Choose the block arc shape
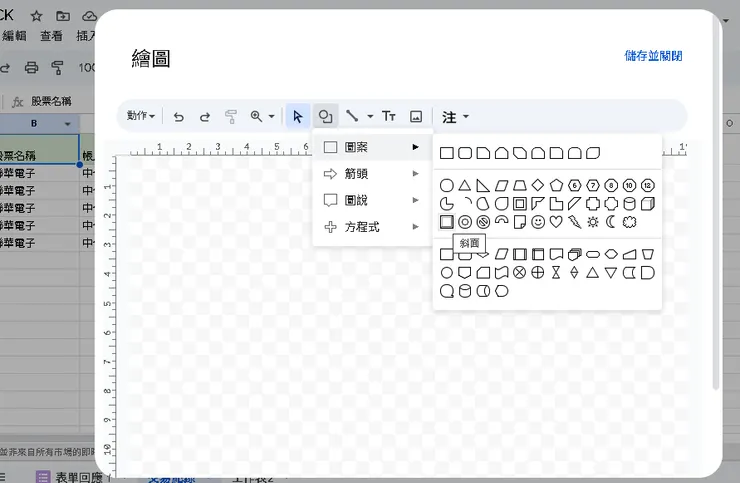Image resolution: width=740 pixels, height=483 pixels. tap(501, 220)
